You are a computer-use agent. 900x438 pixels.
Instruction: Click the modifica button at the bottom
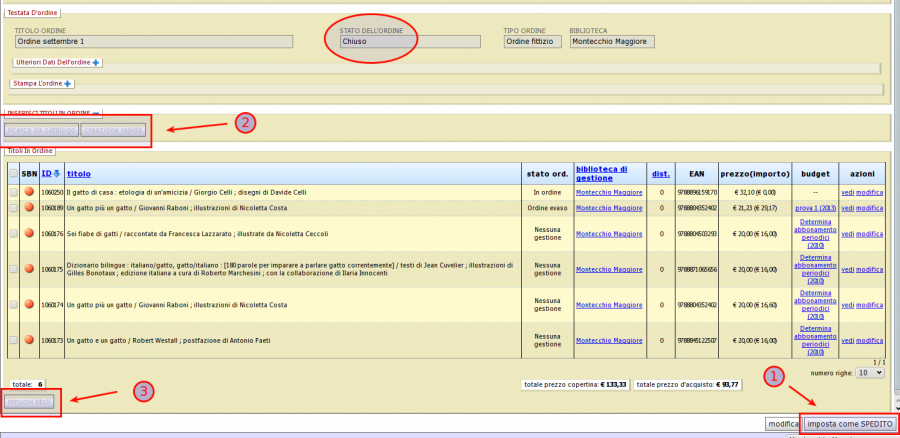[782, 424]
